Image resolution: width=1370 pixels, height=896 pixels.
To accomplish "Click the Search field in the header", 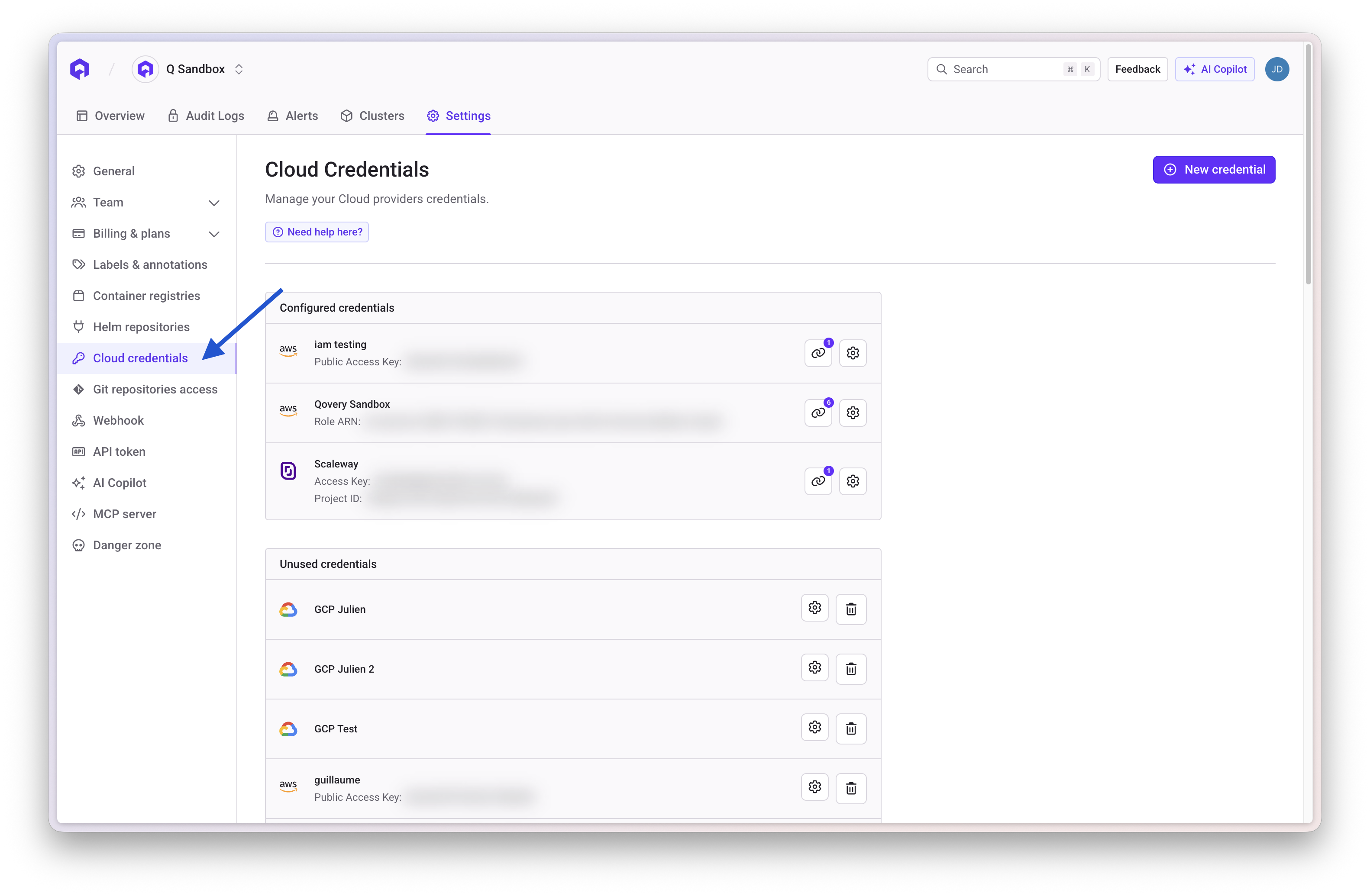I will coord(1013,69).
